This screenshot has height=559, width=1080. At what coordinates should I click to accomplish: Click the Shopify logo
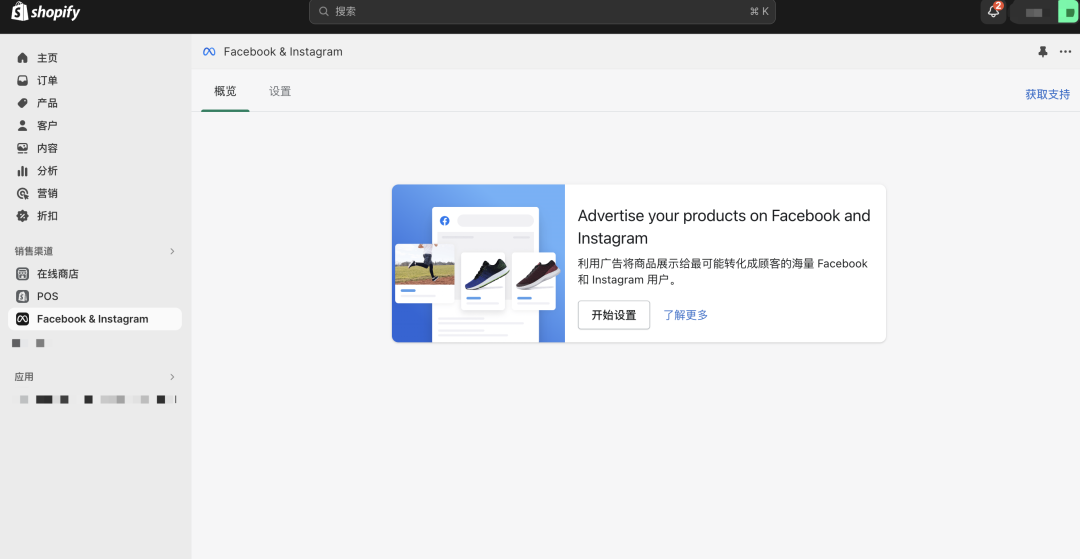(46, 12)
